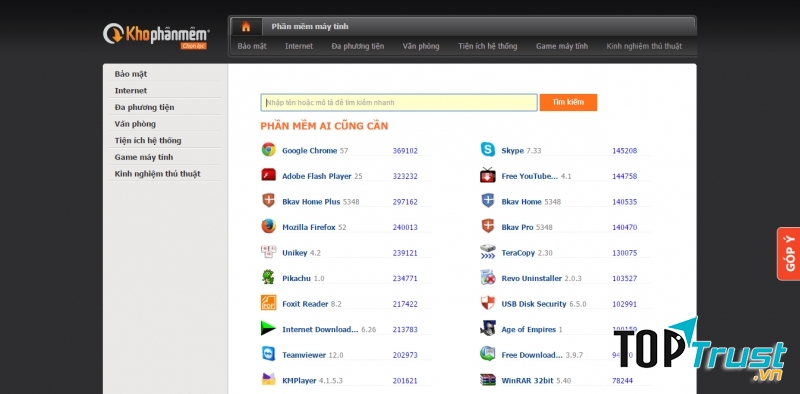Click the Unikey icon

(x=268, y=252)
